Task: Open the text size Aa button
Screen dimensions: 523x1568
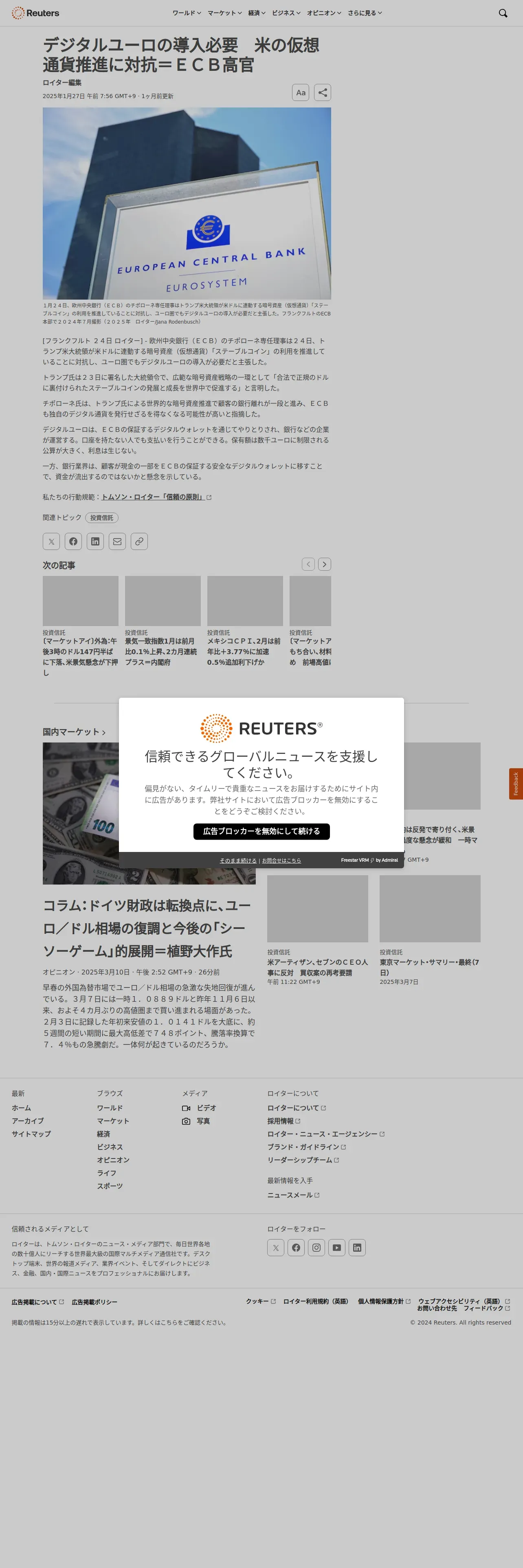Action: [x=301, y=92]
